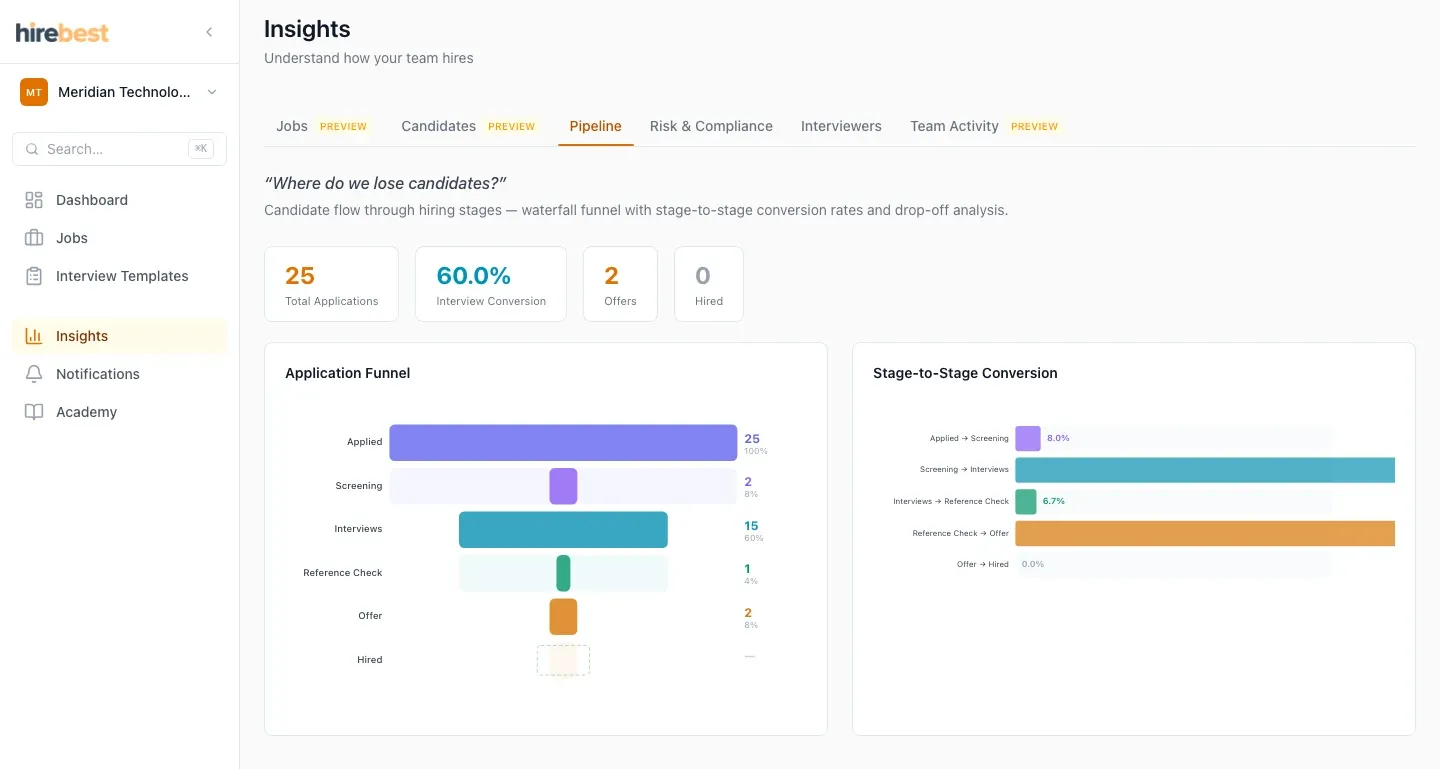Click the orange Offer funnel bar
Screen dimensions: 1440x769
(x=563, y=617)
